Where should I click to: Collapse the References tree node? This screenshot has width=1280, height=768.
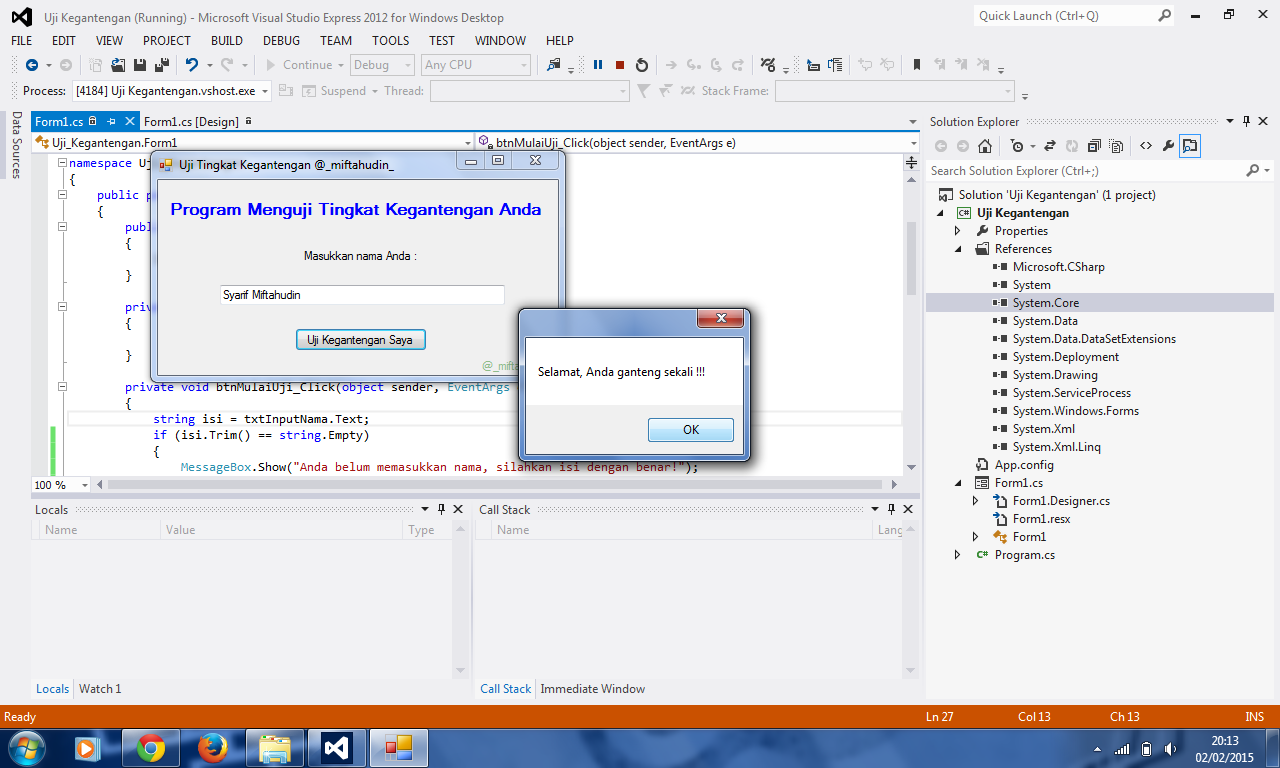(x=957, y=248)
